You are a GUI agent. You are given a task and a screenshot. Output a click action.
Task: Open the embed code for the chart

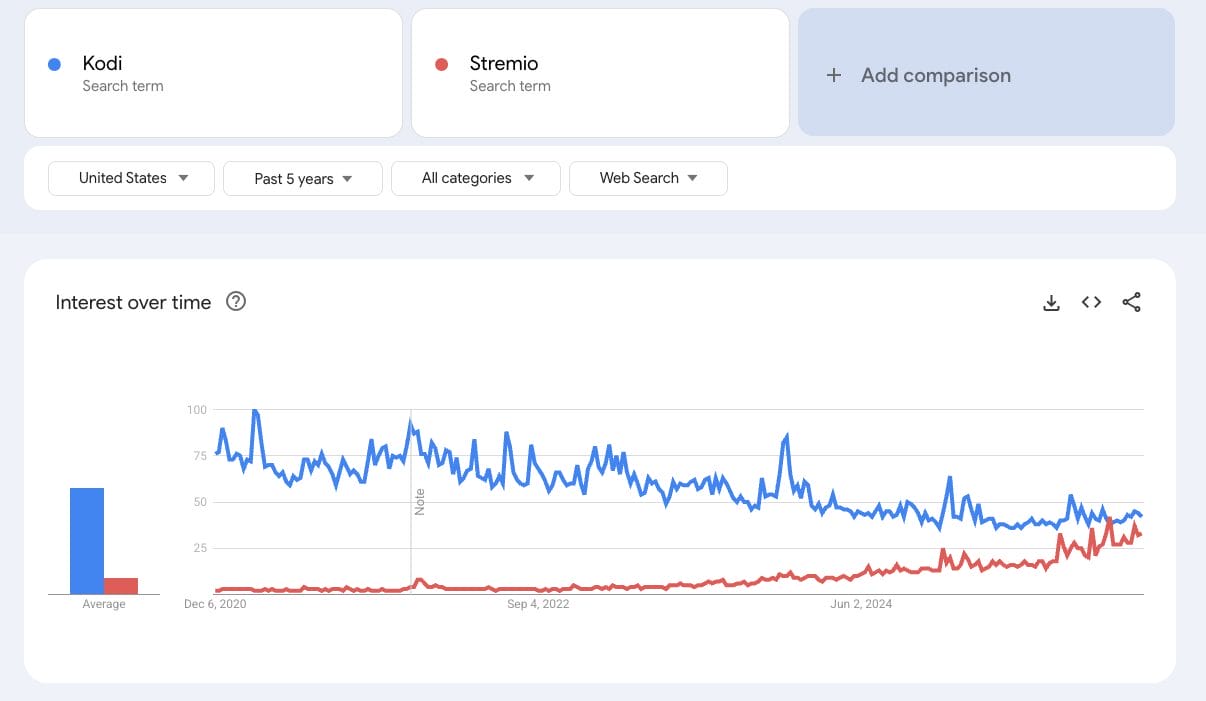pyautogui.click(x=1090, y=301)
